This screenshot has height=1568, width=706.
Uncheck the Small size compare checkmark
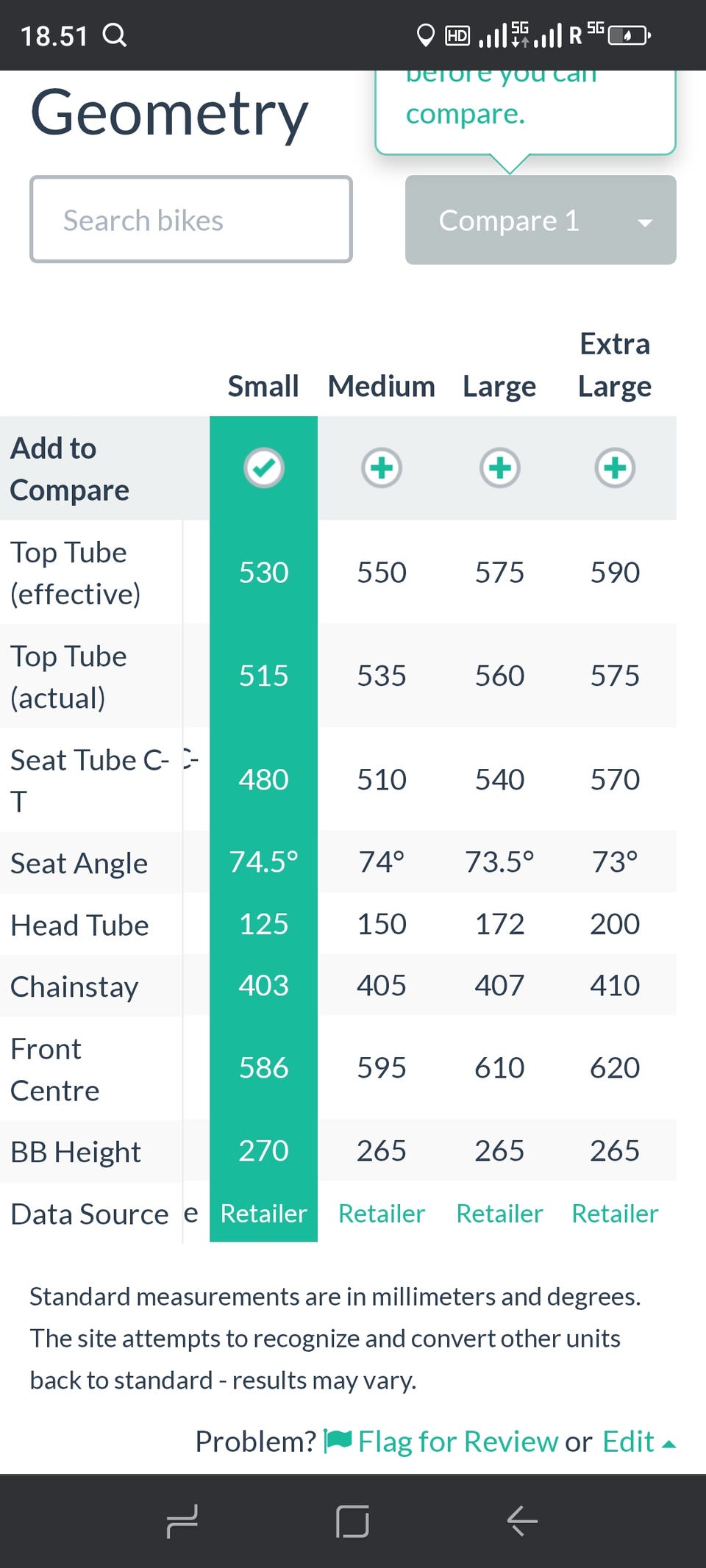(x=263, y=468)
